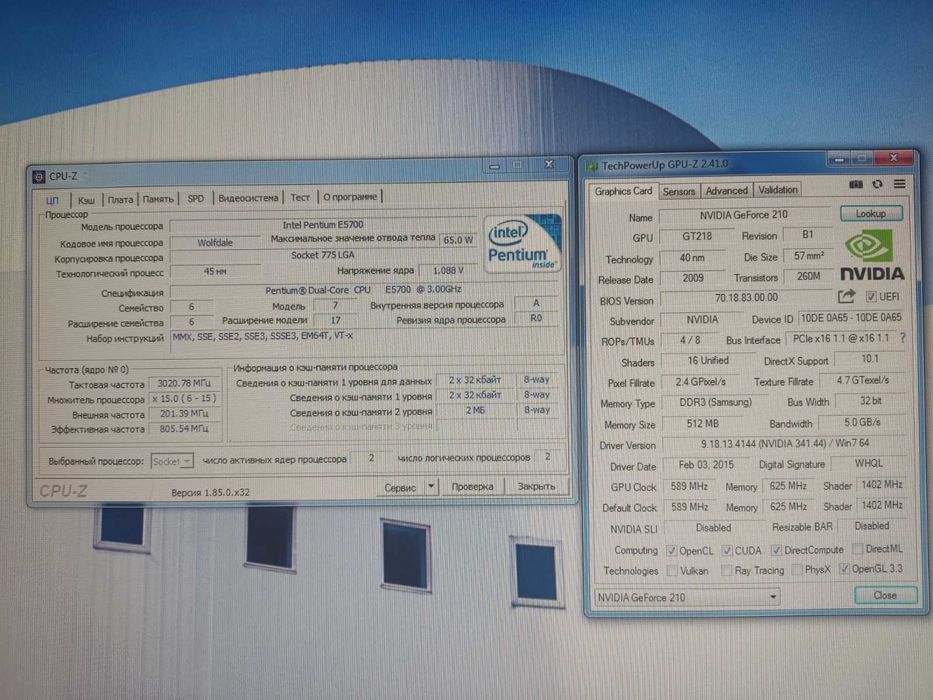The image size is (933, 700).
Task: Click the BIOS export share icon
Action: coord(846,296)
